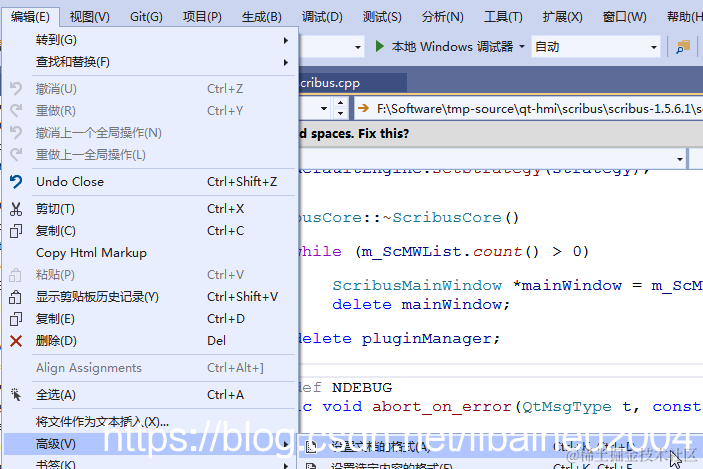Click the 复制(E) duplicate icon
The image size is (703, 469).
coord(16,319)
